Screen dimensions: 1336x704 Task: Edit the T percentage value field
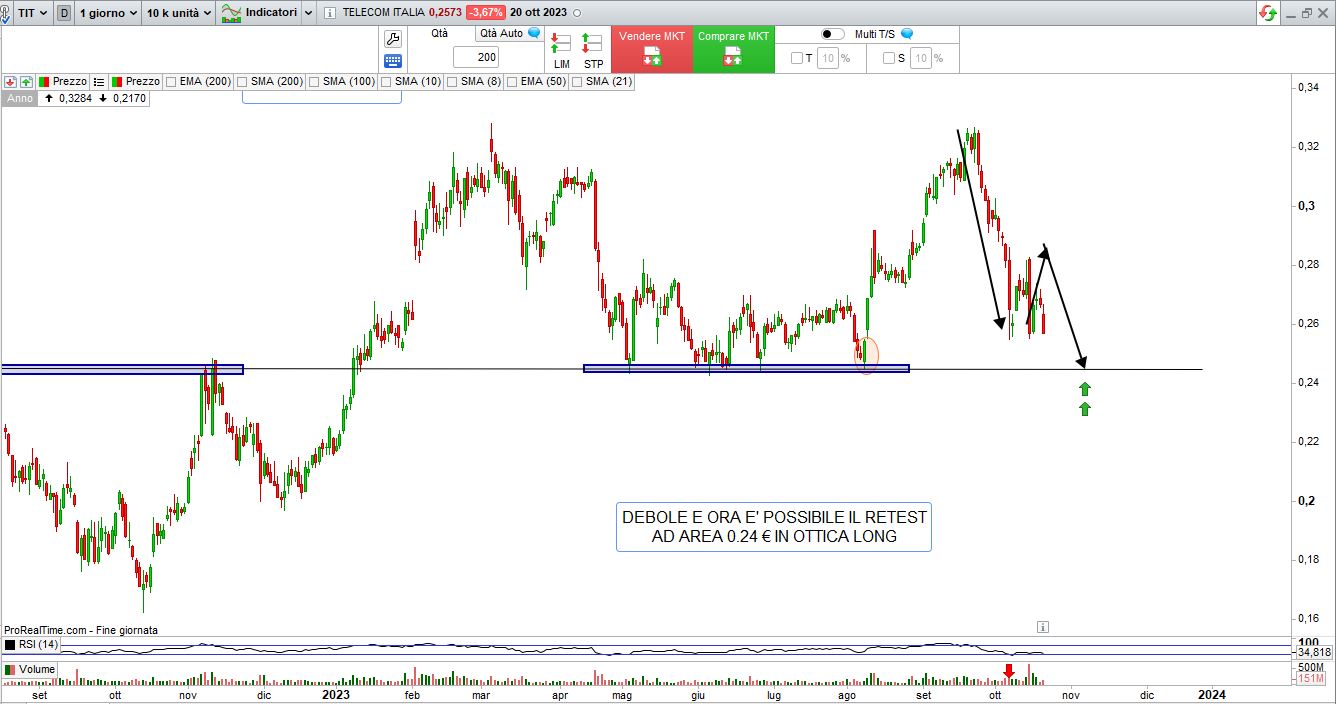tap(827, 59)
